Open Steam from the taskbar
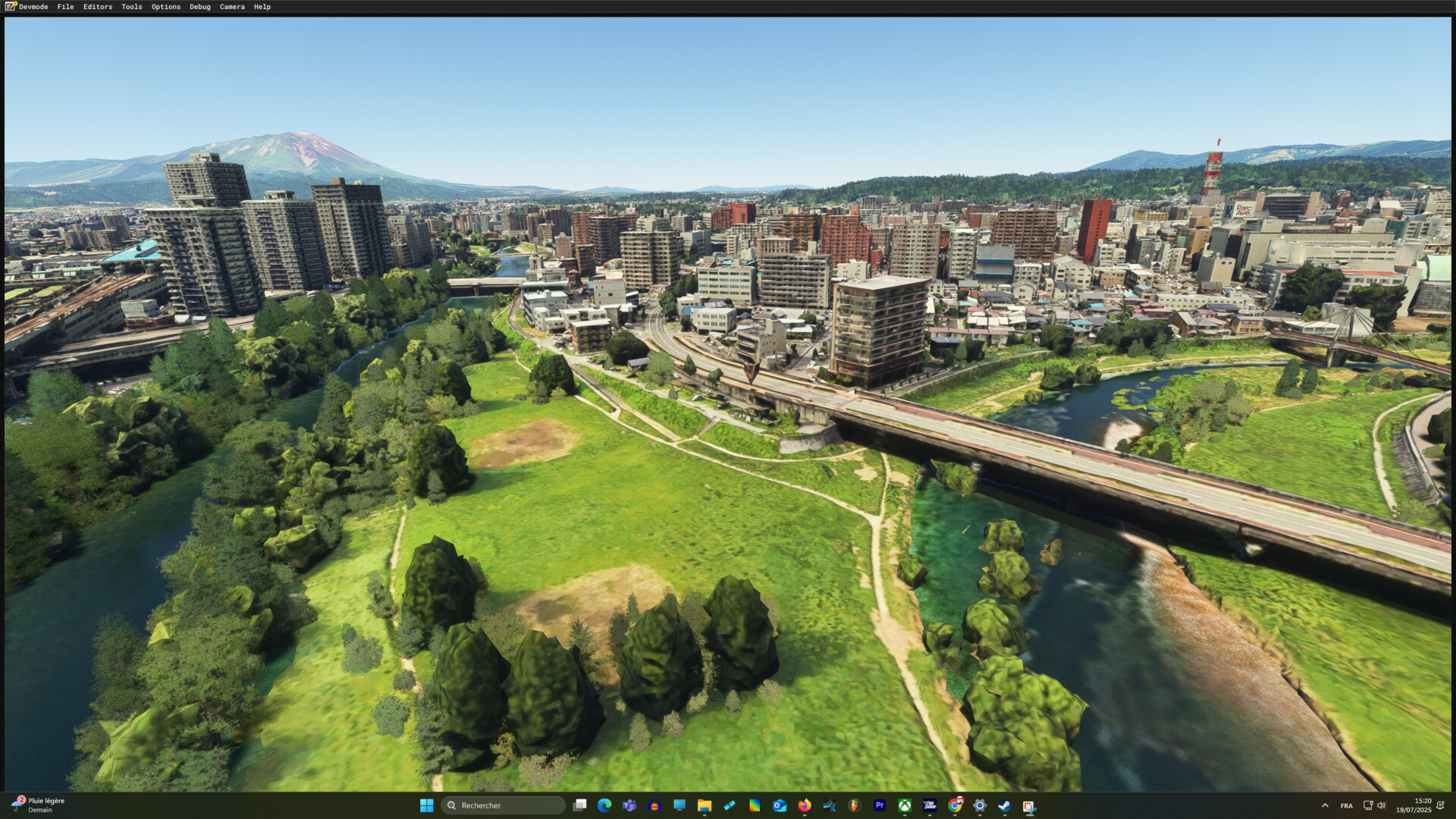The height and width of the screenshot is (819, 1456). pyautogui.click(x=1004, y=805)
